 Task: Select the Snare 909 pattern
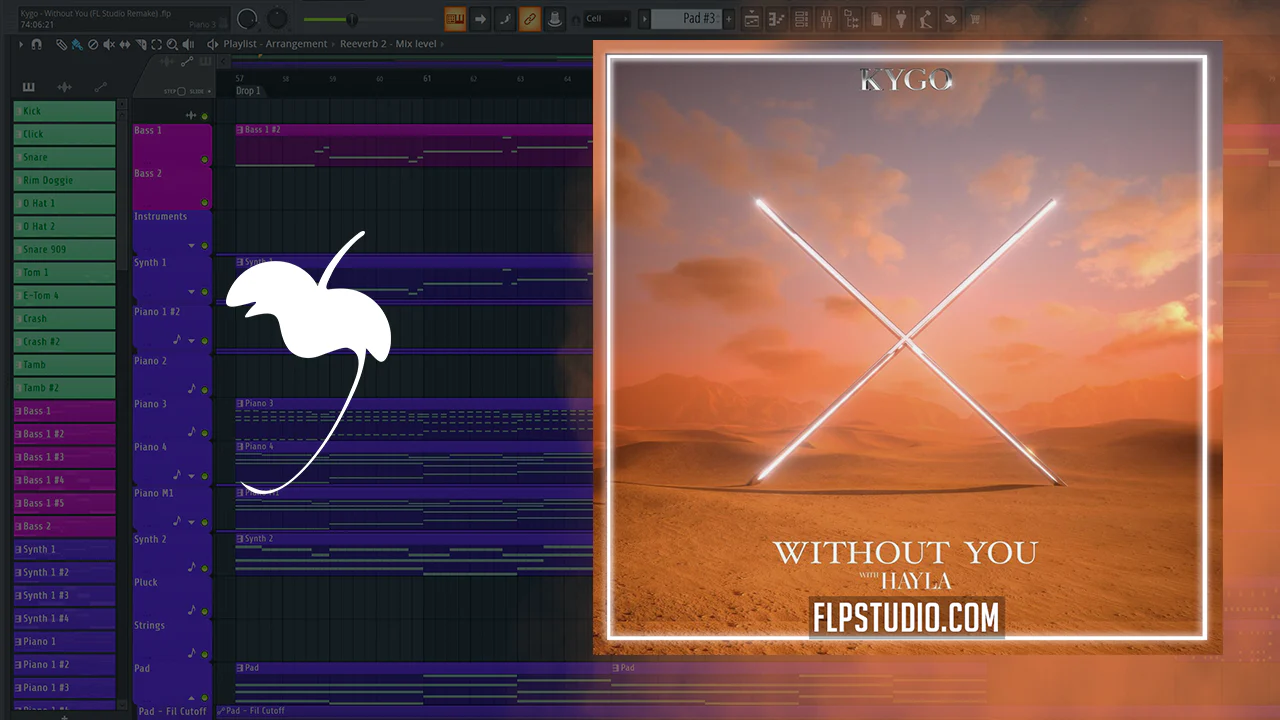(65, 249)
